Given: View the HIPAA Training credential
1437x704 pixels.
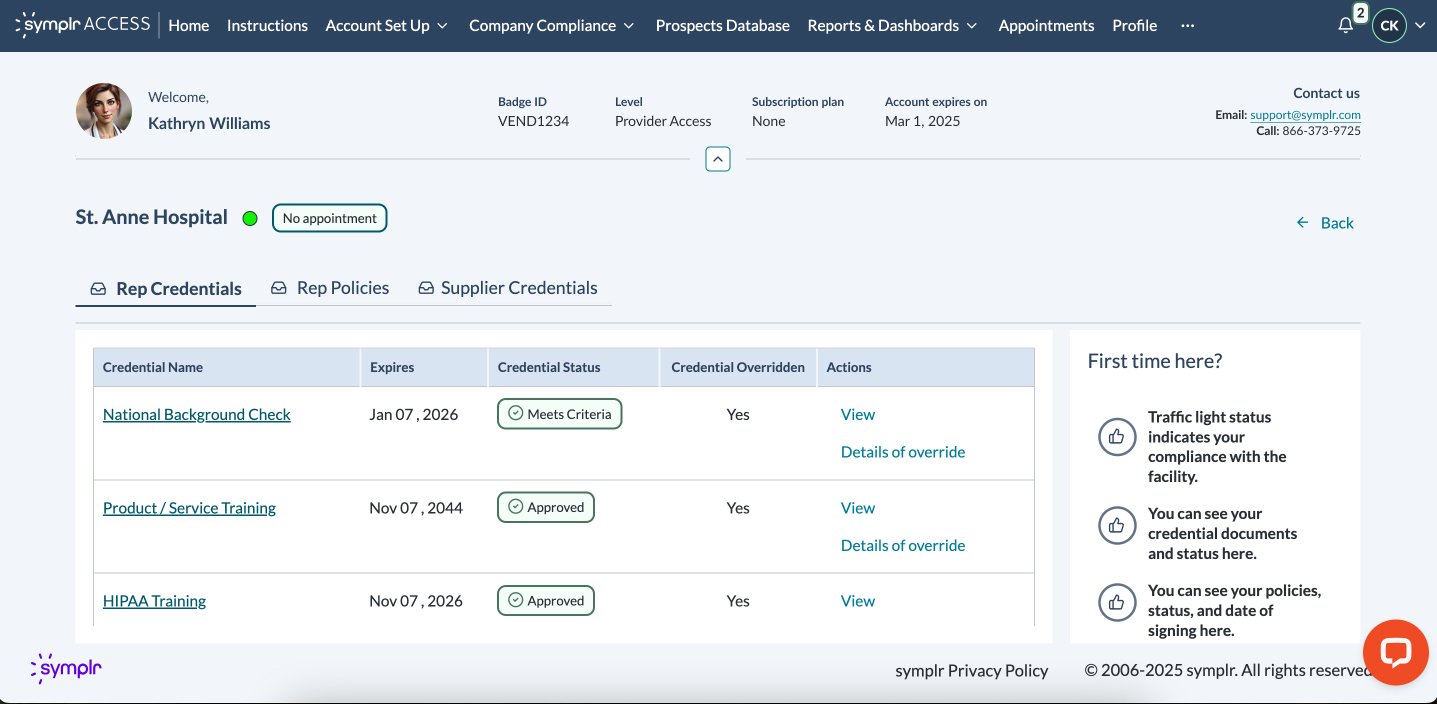Looking at the screenshot, I should [x=857, y=601].
